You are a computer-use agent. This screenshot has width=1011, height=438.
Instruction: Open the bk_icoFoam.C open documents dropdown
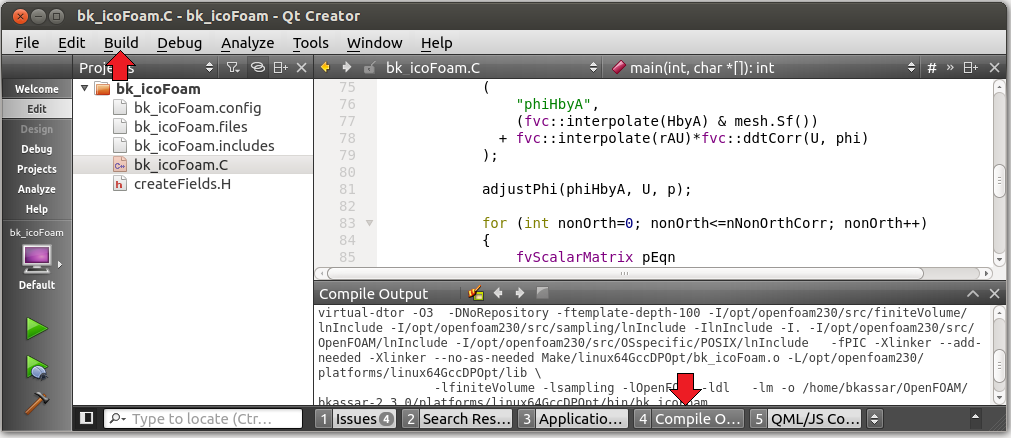pyautogui.click(x=491, y=68)
